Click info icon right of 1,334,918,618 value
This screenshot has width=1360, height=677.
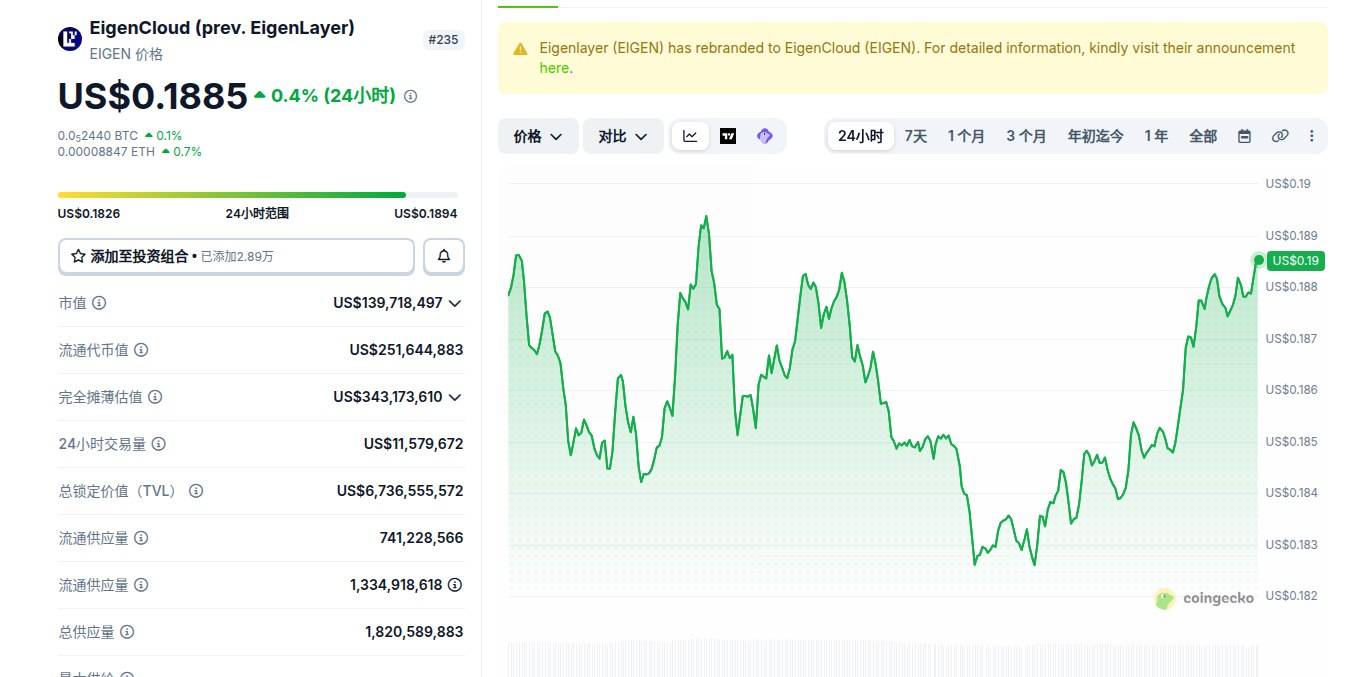pos(455,585)
